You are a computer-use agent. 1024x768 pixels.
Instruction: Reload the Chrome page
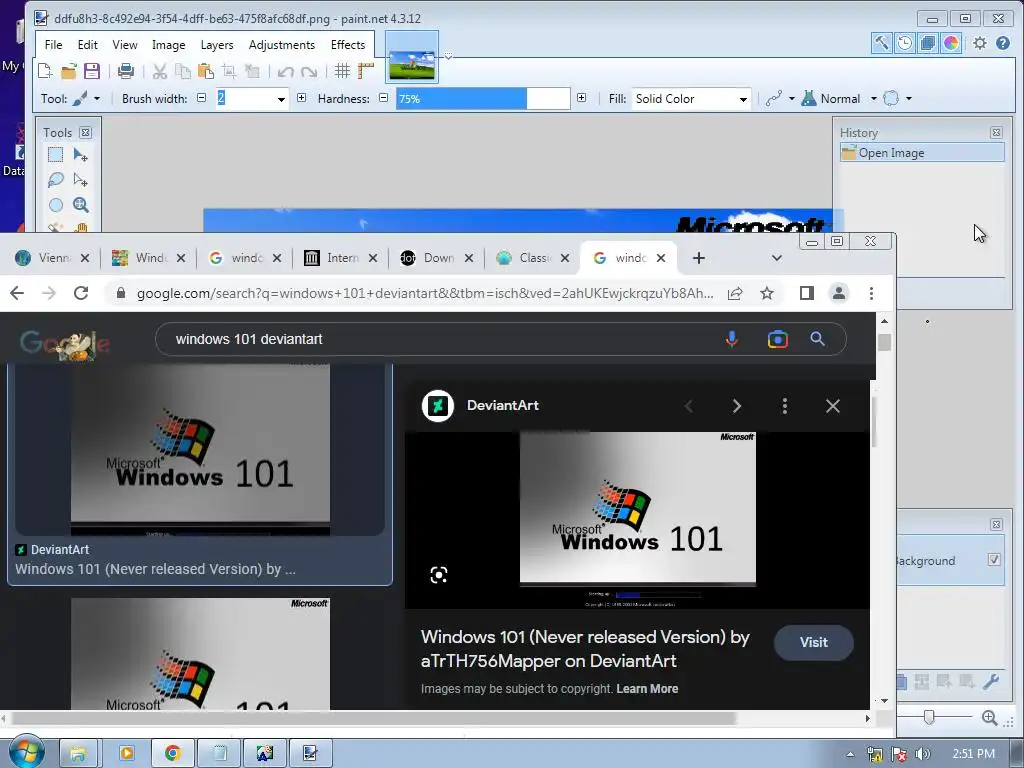[81, 293]
